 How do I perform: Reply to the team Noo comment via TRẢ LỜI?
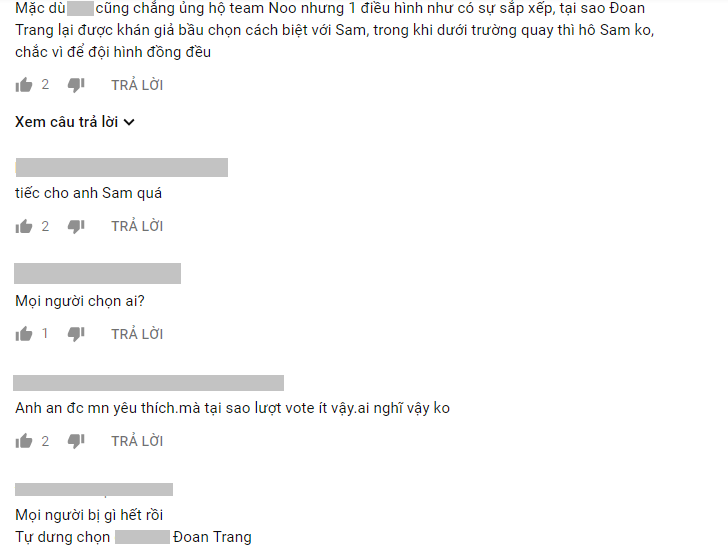137,85
